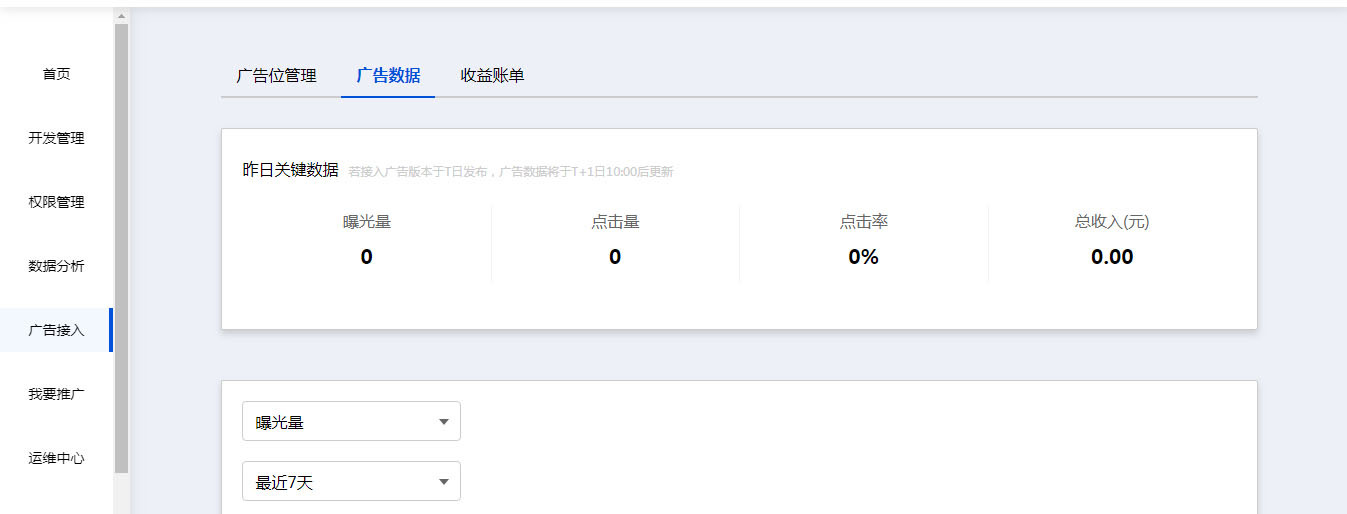Switch to the 广告位管理 tab
1347x514 pixels.
click(x=276, y=76)
